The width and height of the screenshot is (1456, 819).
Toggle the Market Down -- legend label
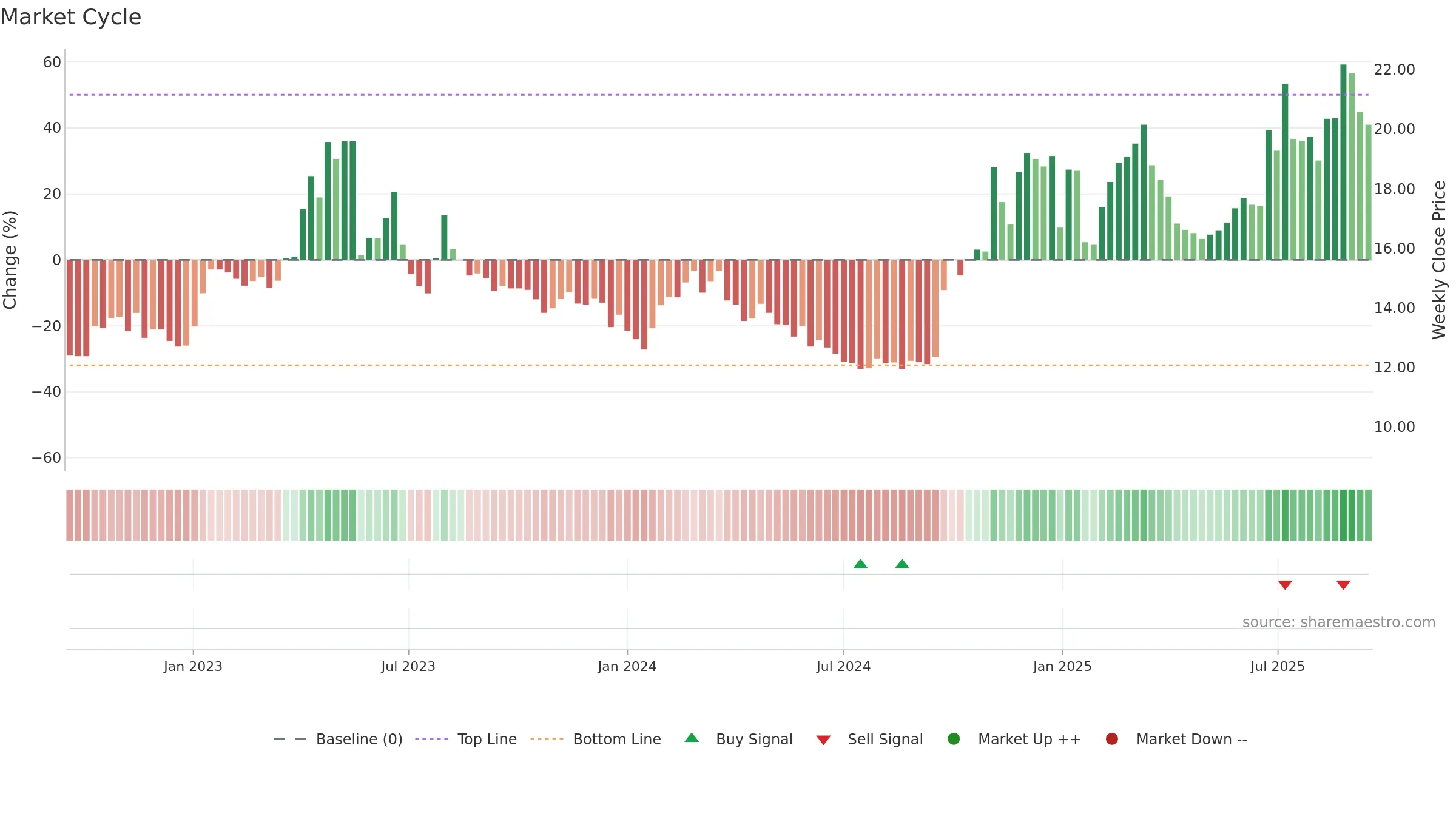(x=1191, y=739)
